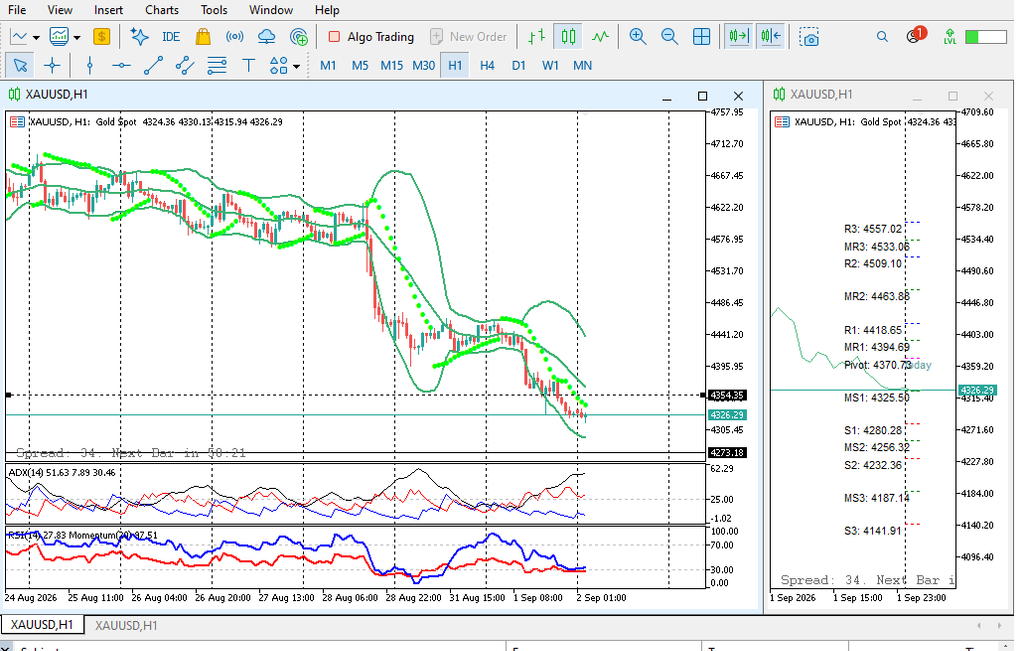Click the zoom out magnifier icon
This screenshot has height=651, width=1024.
669,37
